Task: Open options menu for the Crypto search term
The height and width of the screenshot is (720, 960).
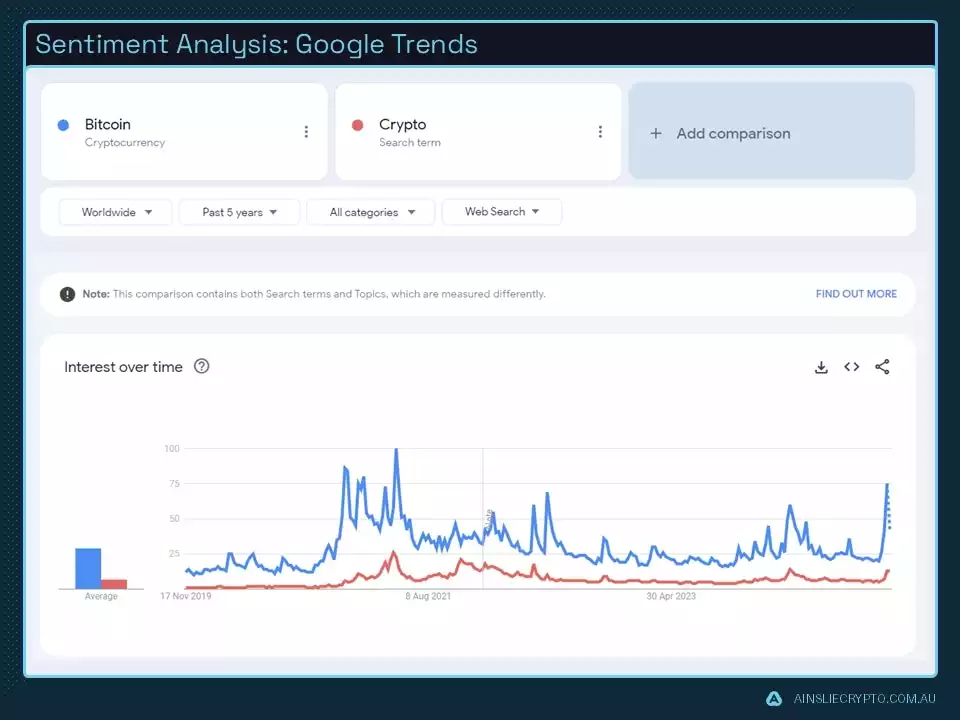Action: (600, 131)
